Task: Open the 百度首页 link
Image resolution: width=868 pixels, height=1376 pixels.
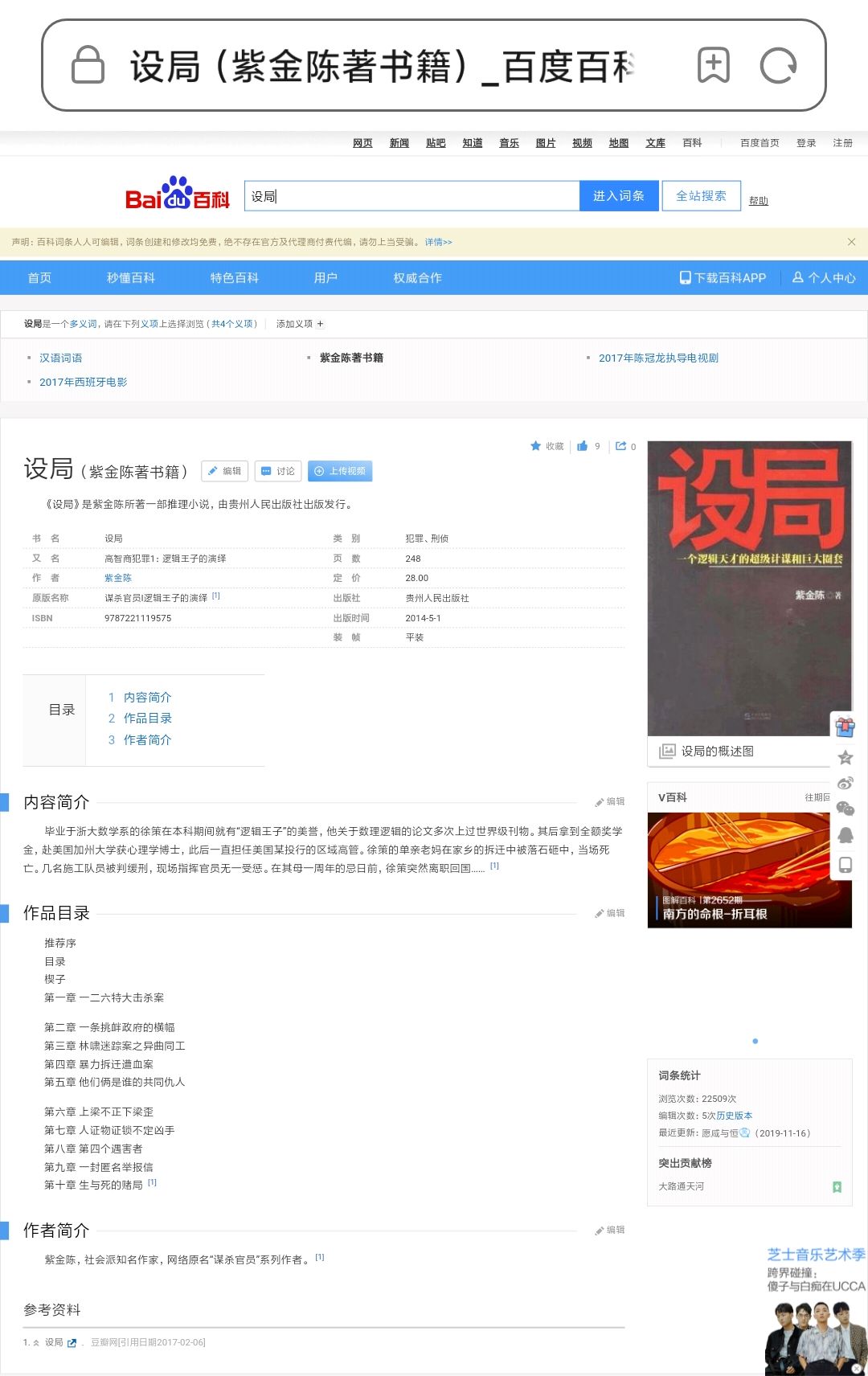Action: click(x=759, y=143)
